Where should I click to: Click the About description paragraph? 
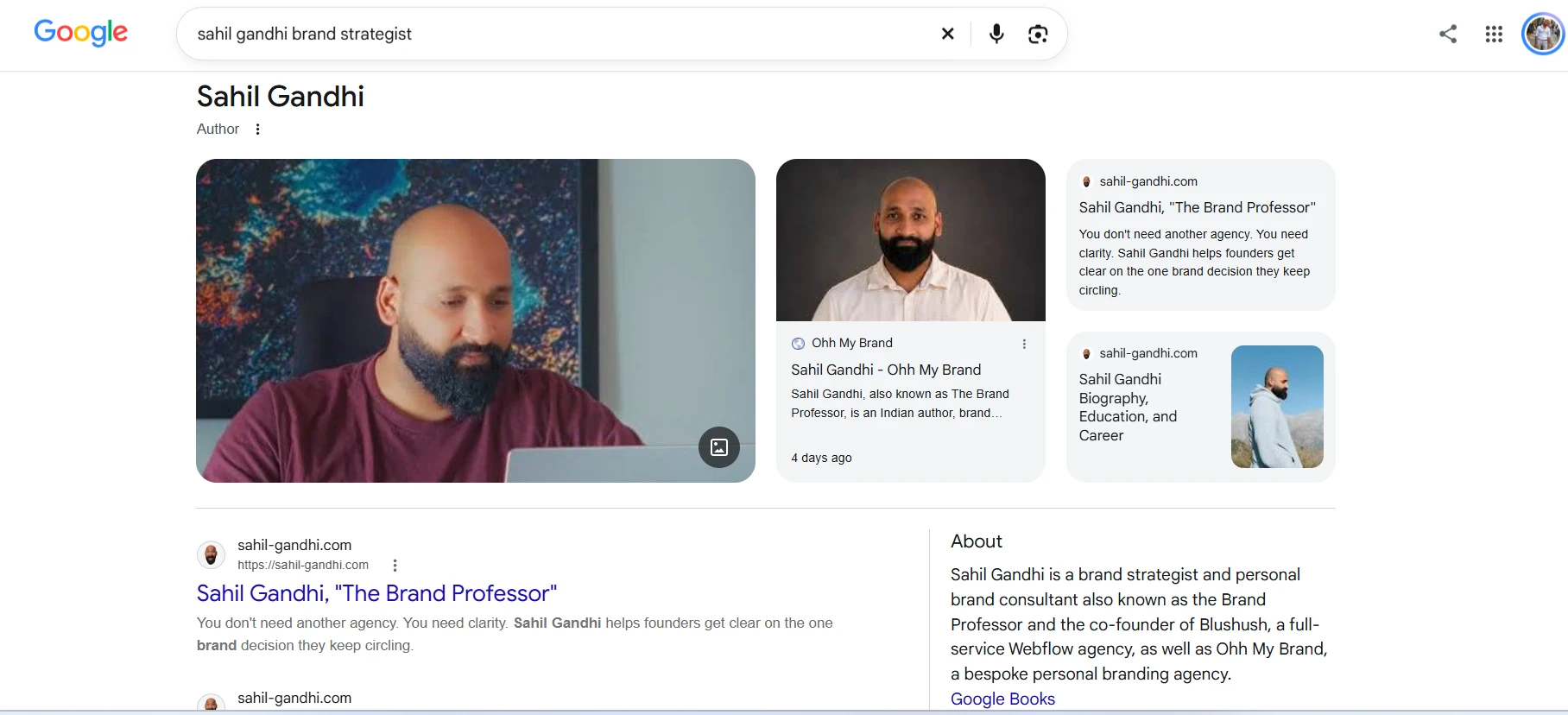pyautogui.click(x=1139, y=624)
